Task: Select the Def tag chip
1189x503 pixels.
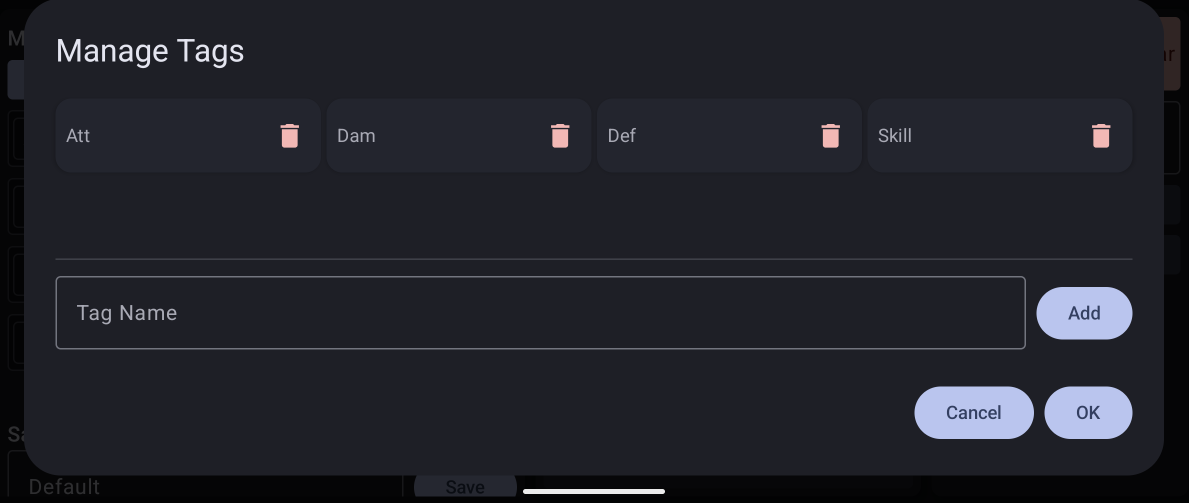Action: pyautogui.click(x=729, y=136)
